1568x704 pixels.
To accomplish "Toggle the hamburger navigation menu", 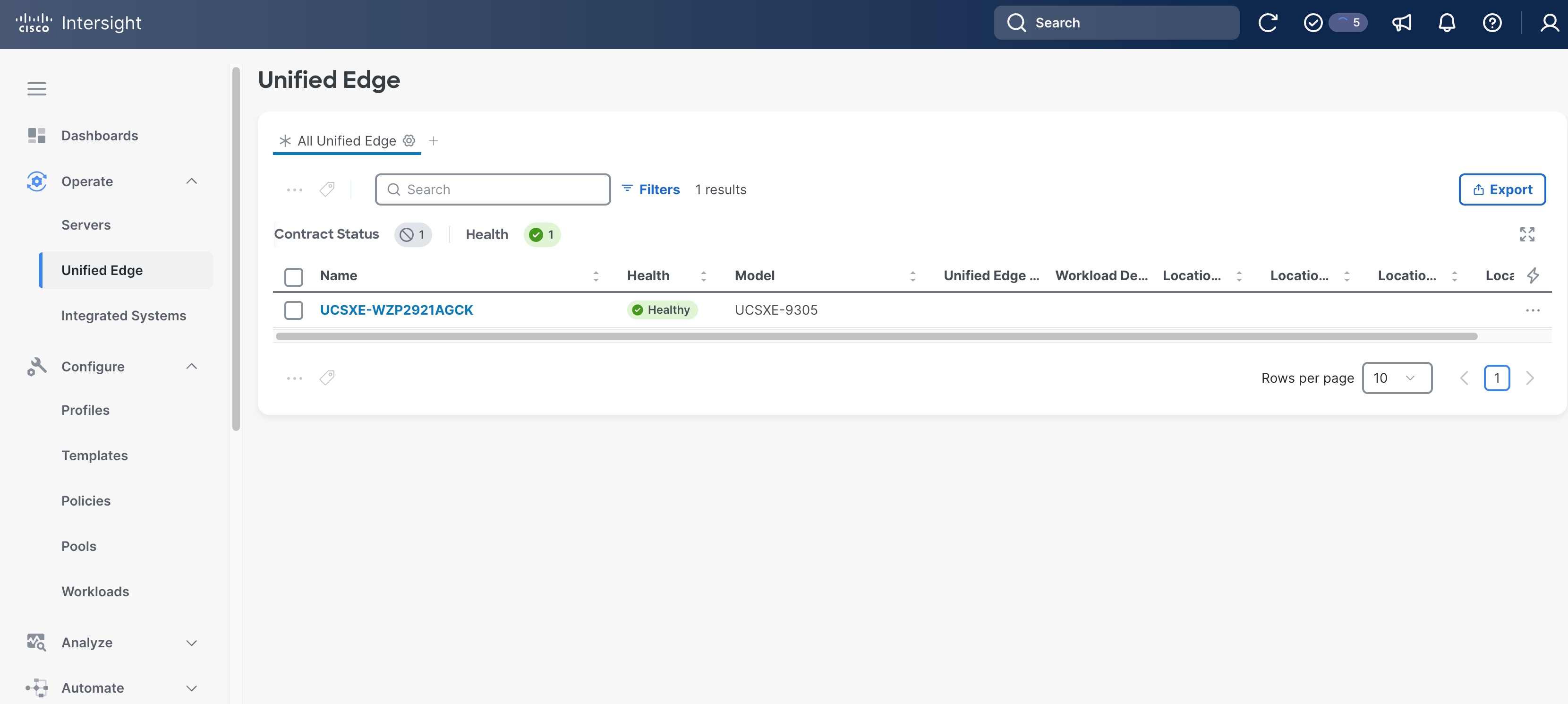I will click(x=36, y=89).
